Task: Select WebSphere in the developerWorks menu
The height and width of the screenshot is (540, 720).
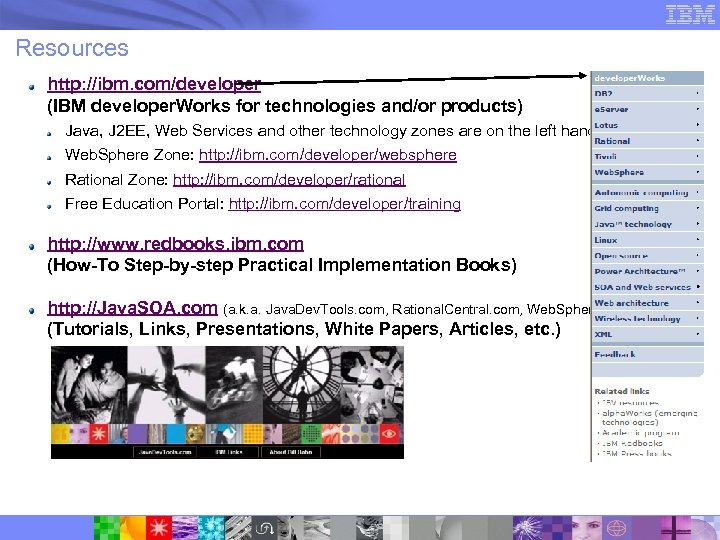Action: [x=647, y=172]
